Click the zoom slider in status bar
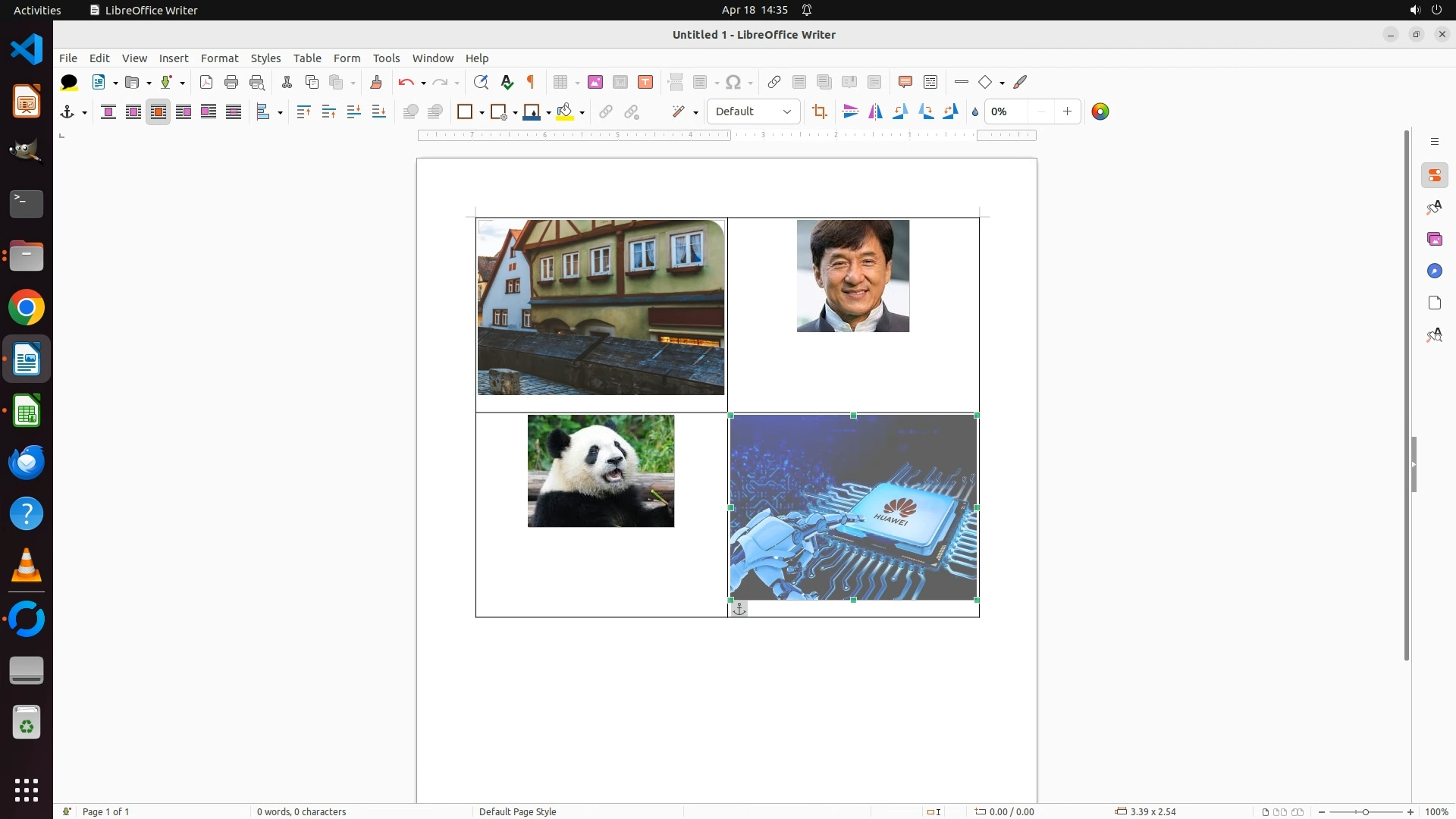Screen dimensions: 1456x819 (1365, 811)
